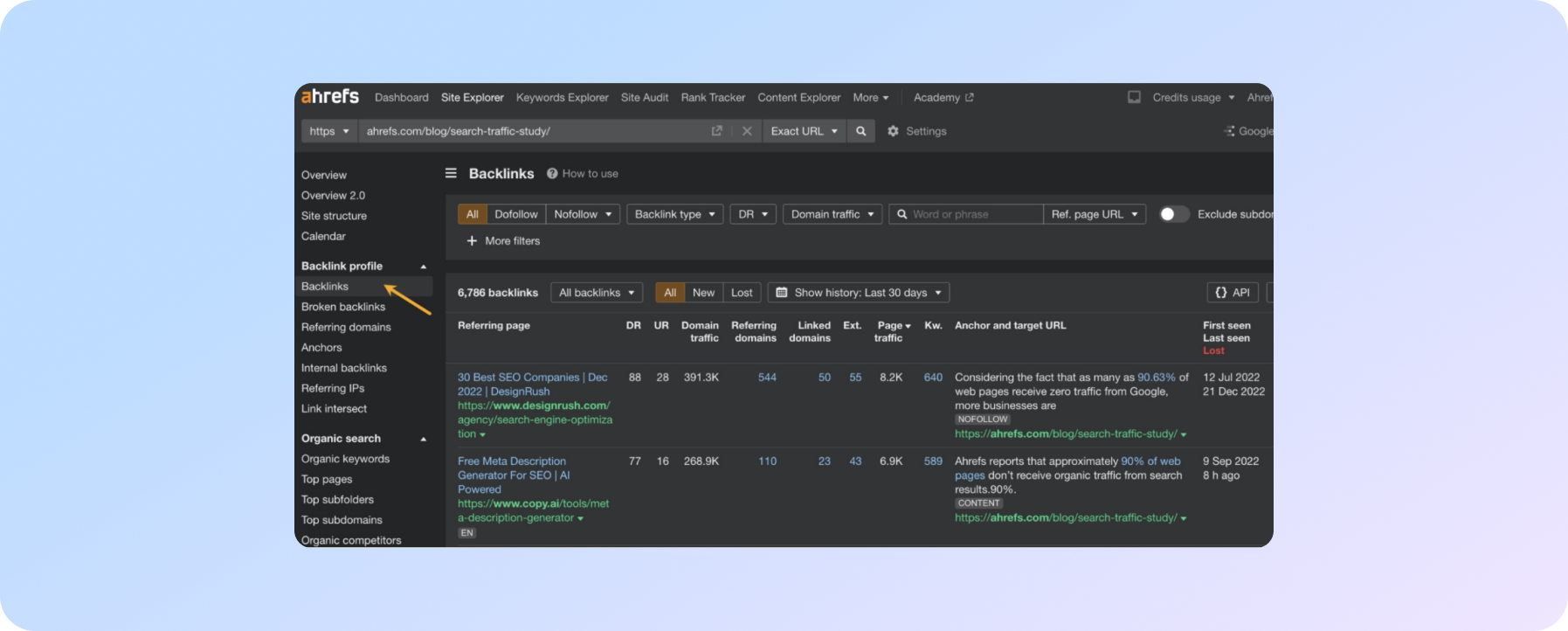
Task: Open external link icon in URL bar
Action: coord(717,131)
